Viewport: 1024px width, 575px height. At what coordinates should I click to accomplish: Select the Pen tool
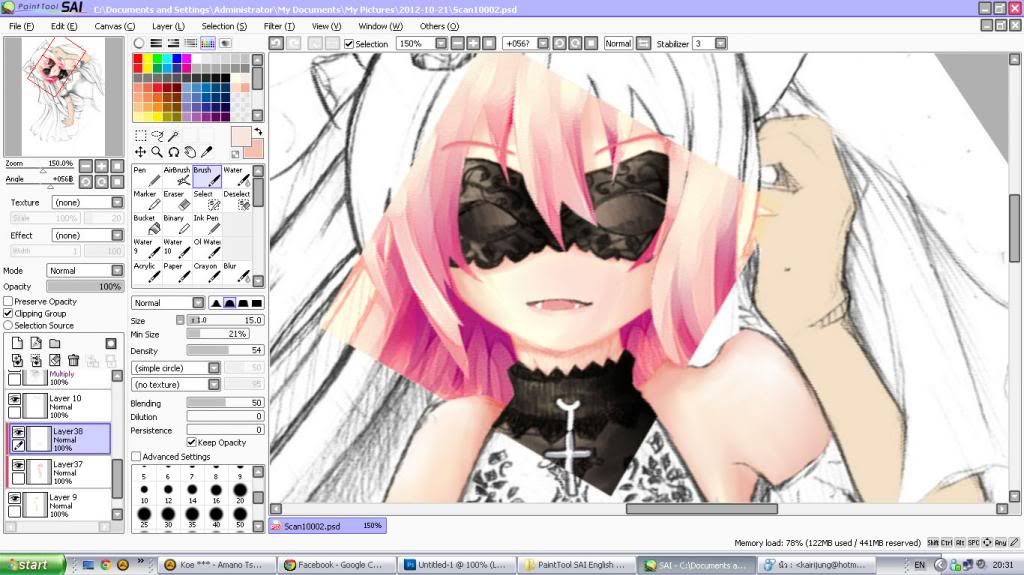click(x=147, y=176)
